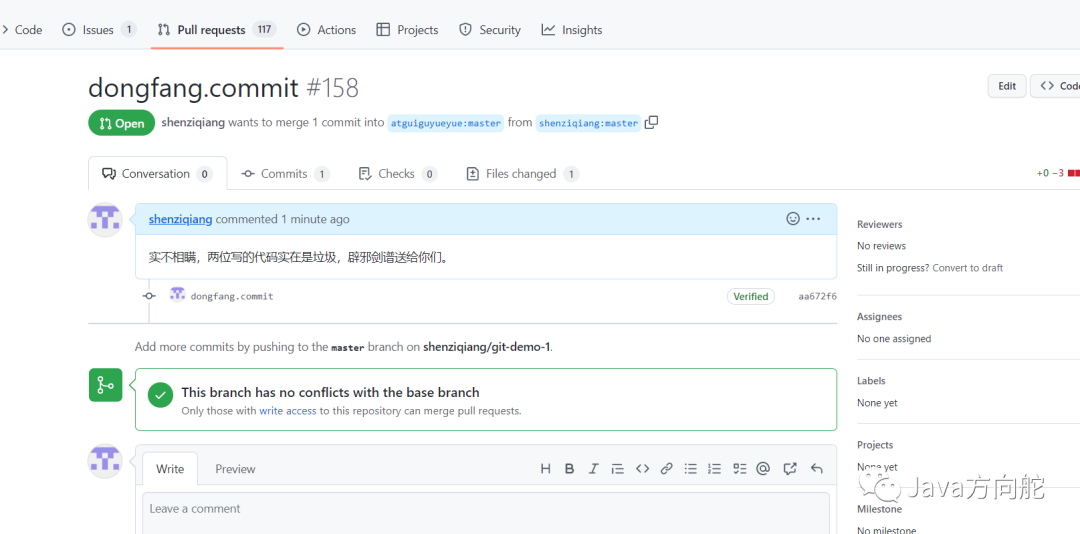This screenshot has height=534, width=1080.
Task: Mention a user with the @ icon
Action: pos(762,469)
